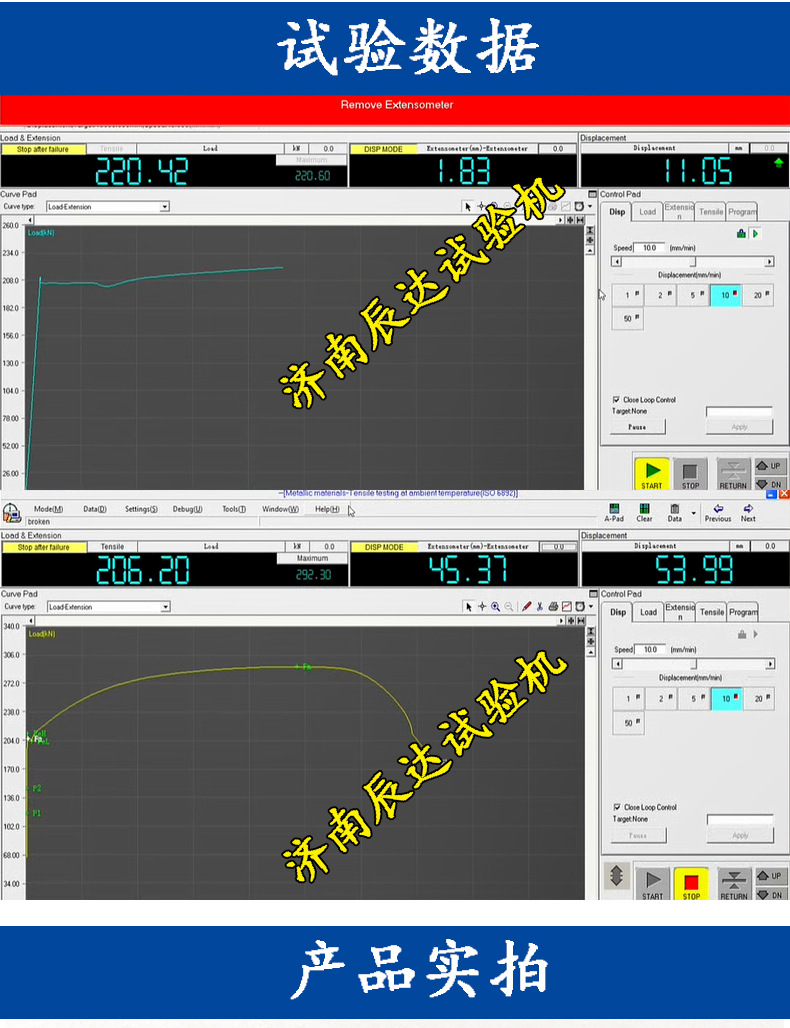Screen dimensions: 790x1028
Task: Open the Debug(U) menu
Action: point(188,509)
